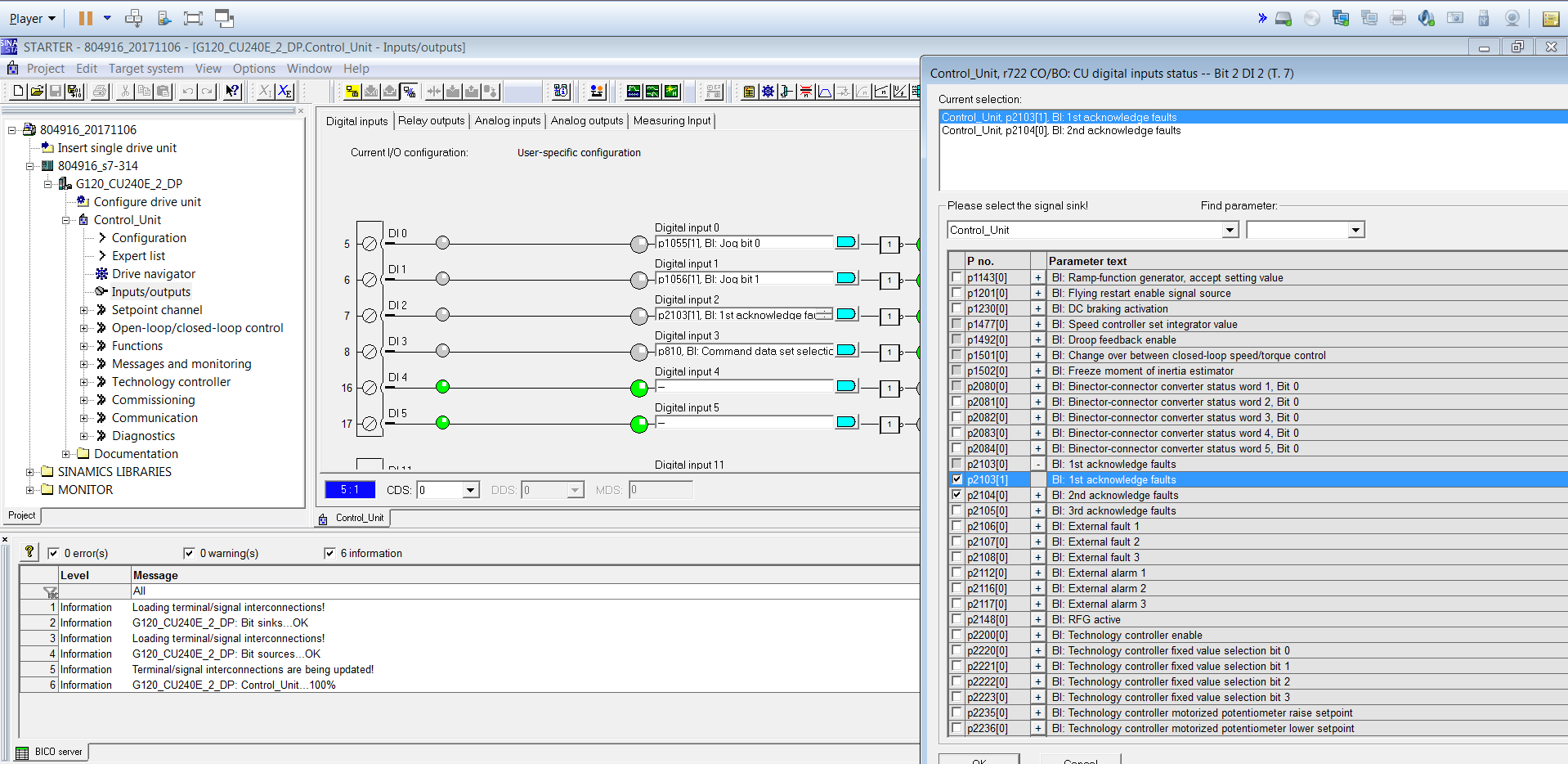The height and width of the screenshot is (764, 1568).
Task: Click the filter icon in Level column
Action: (51, 592)
